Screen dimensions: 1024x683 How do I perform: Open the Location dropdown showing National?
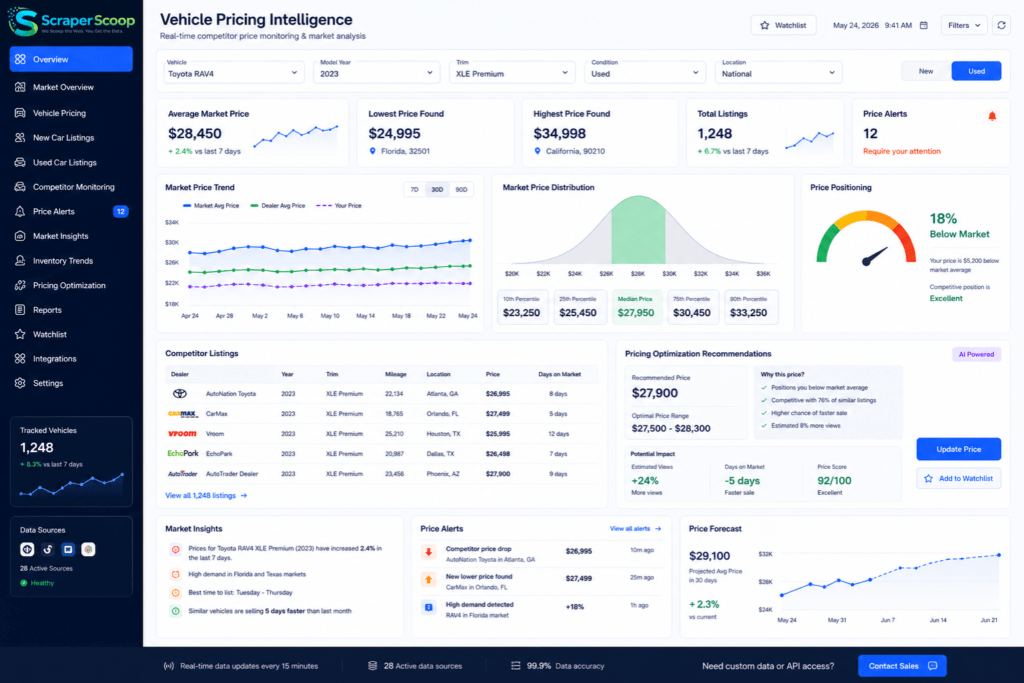coord(778,71)
